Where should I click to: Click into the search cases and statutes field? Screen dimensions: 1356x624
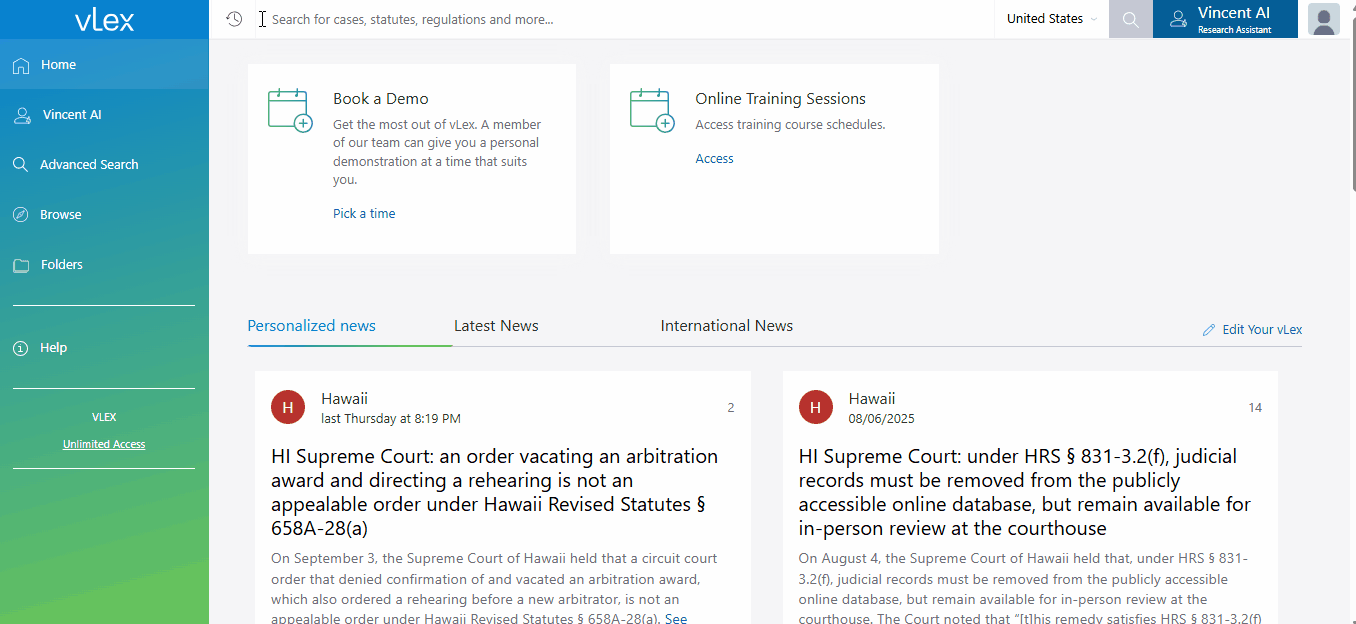(620, 19)
